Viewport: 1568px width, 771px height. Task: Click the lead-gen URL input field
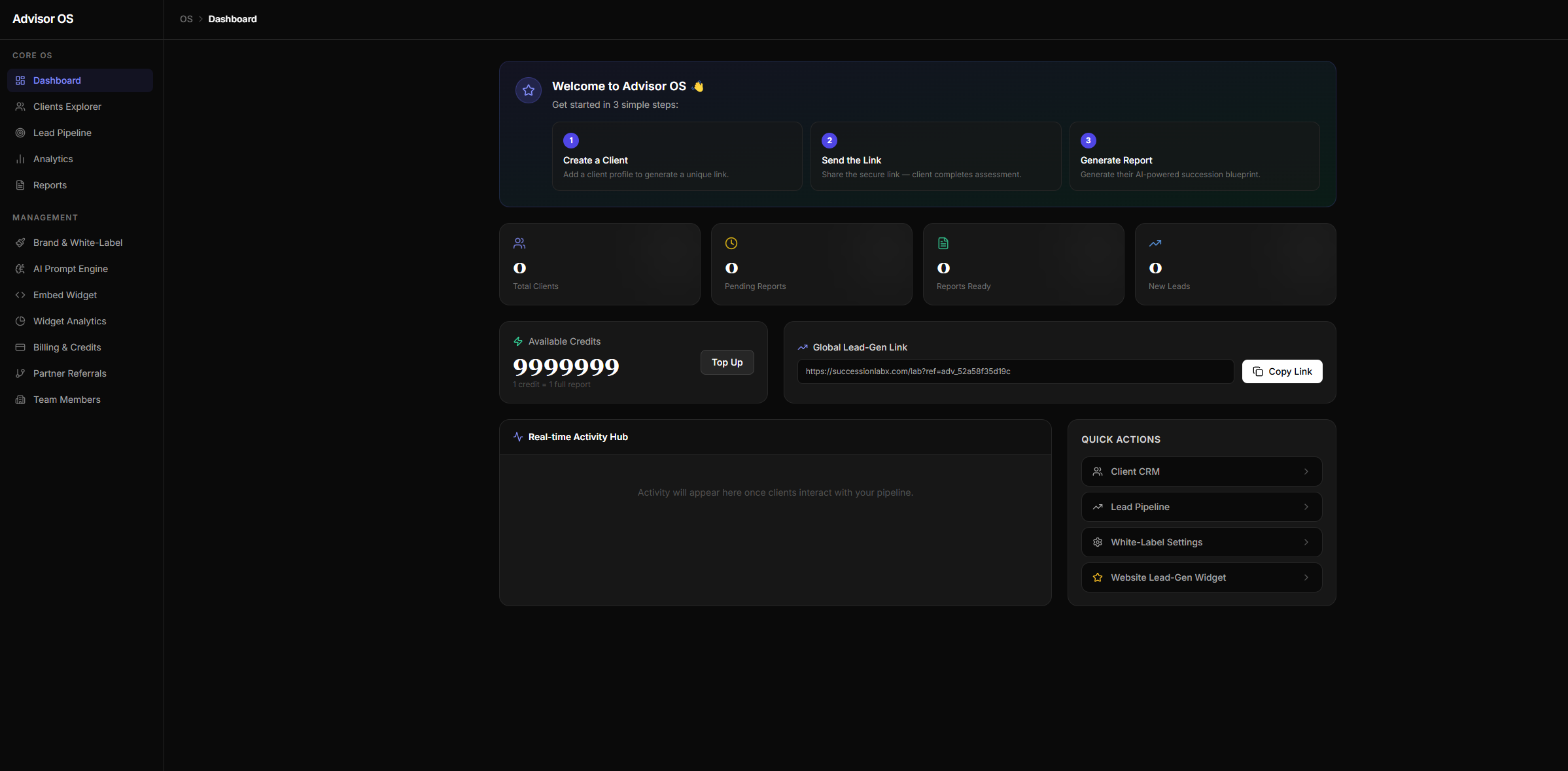click(1015, 371)
